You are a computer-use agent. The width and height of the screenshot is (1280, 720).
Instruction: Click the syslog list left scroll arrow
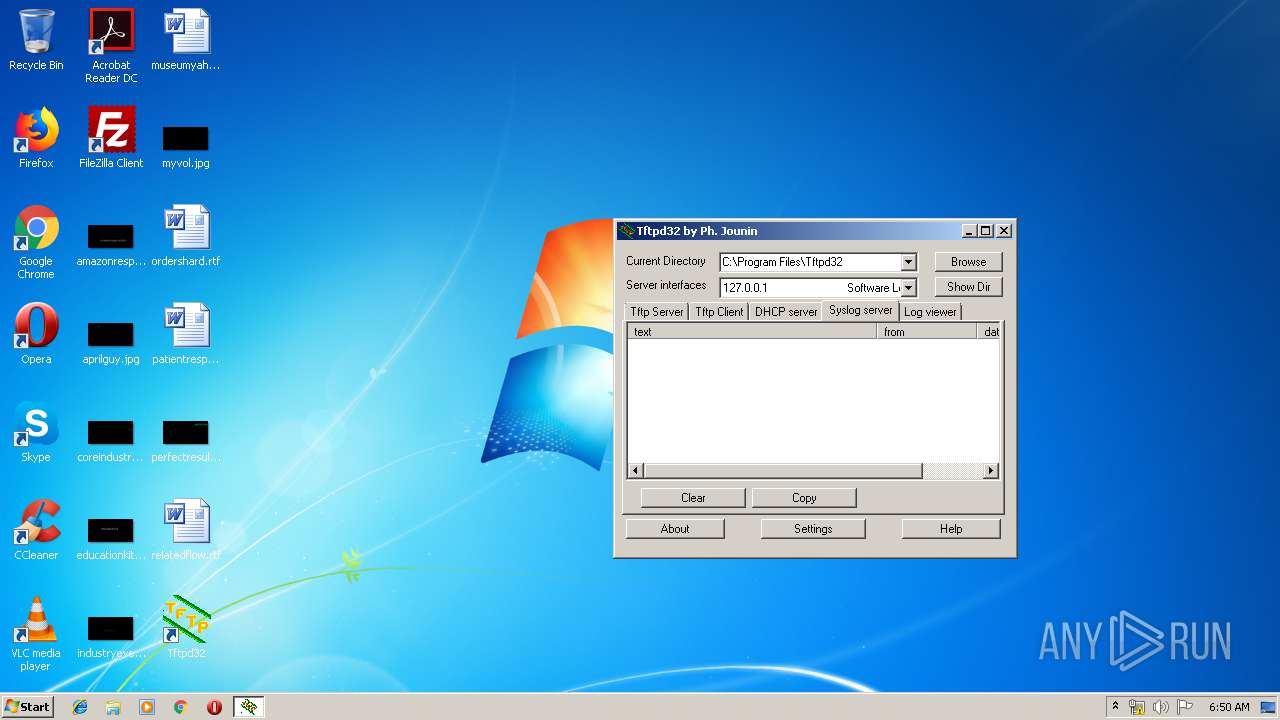click(x=636, y=471)
